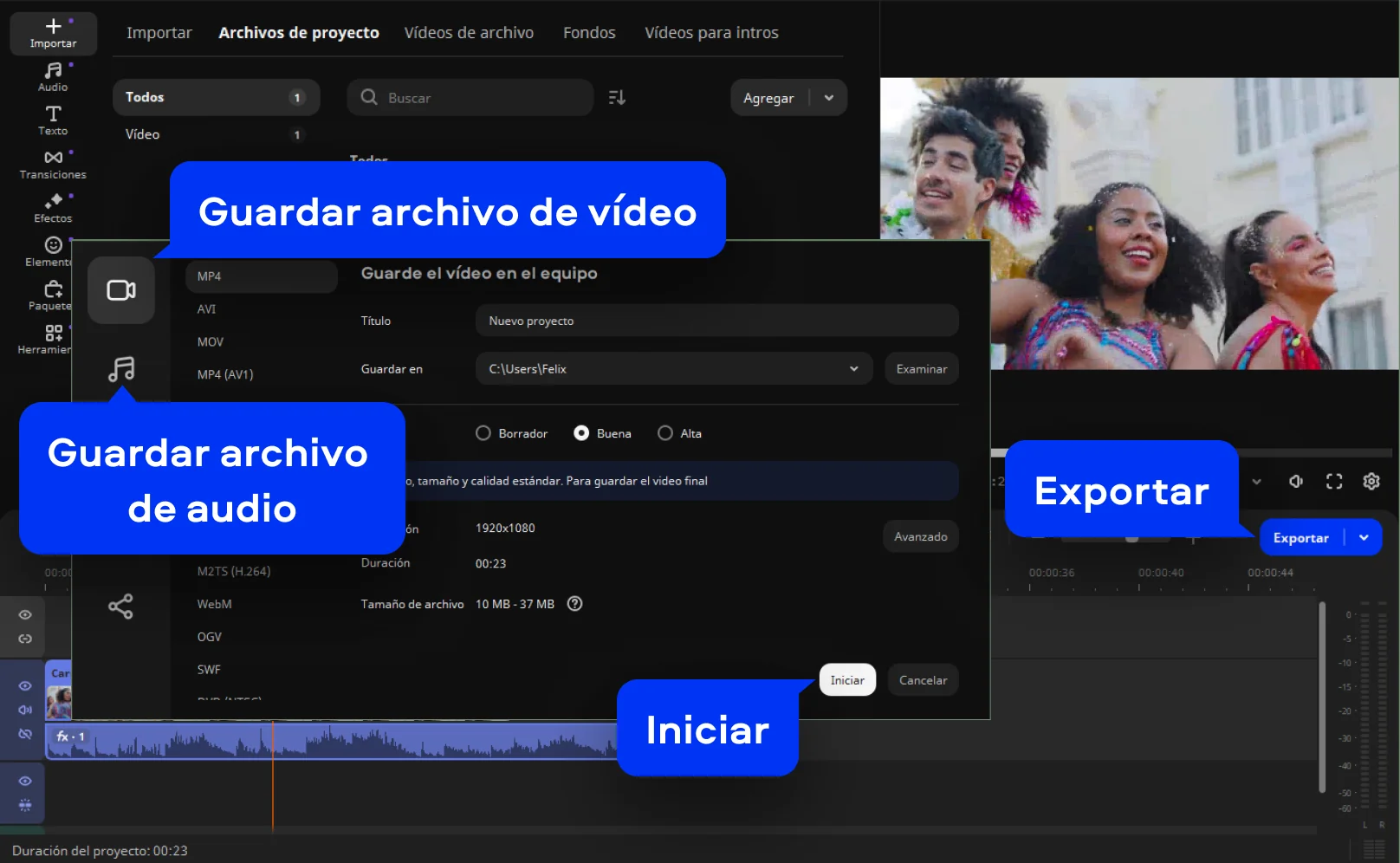Toggle fullscreen preview icon
This screenshot has height=863, width=1400.
[x=1333, y=481]
